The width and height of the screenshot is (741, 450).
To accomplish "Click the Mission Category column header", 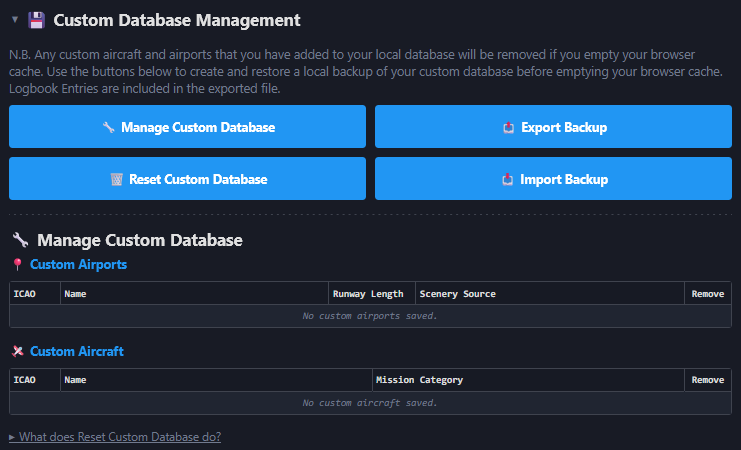I will [528, 380].
